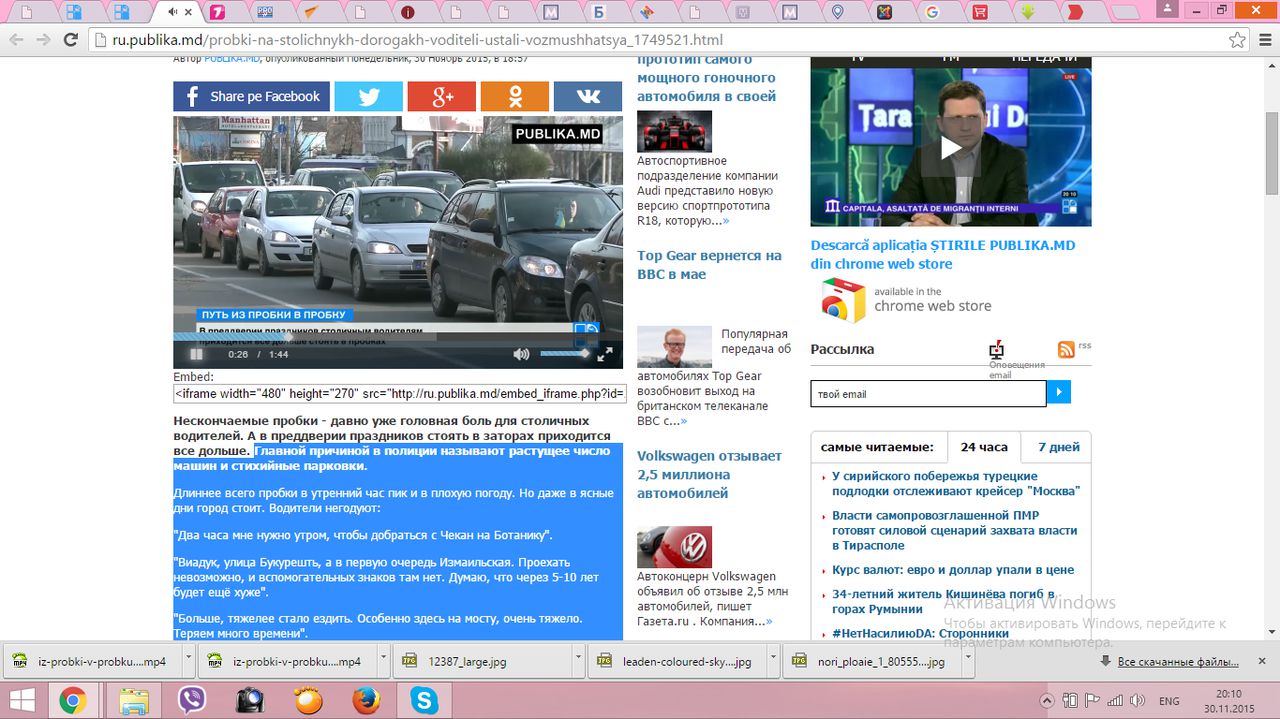Open the RSS feed icon
This screenshot has height=719, width=1280.
tap(1066, 349)
